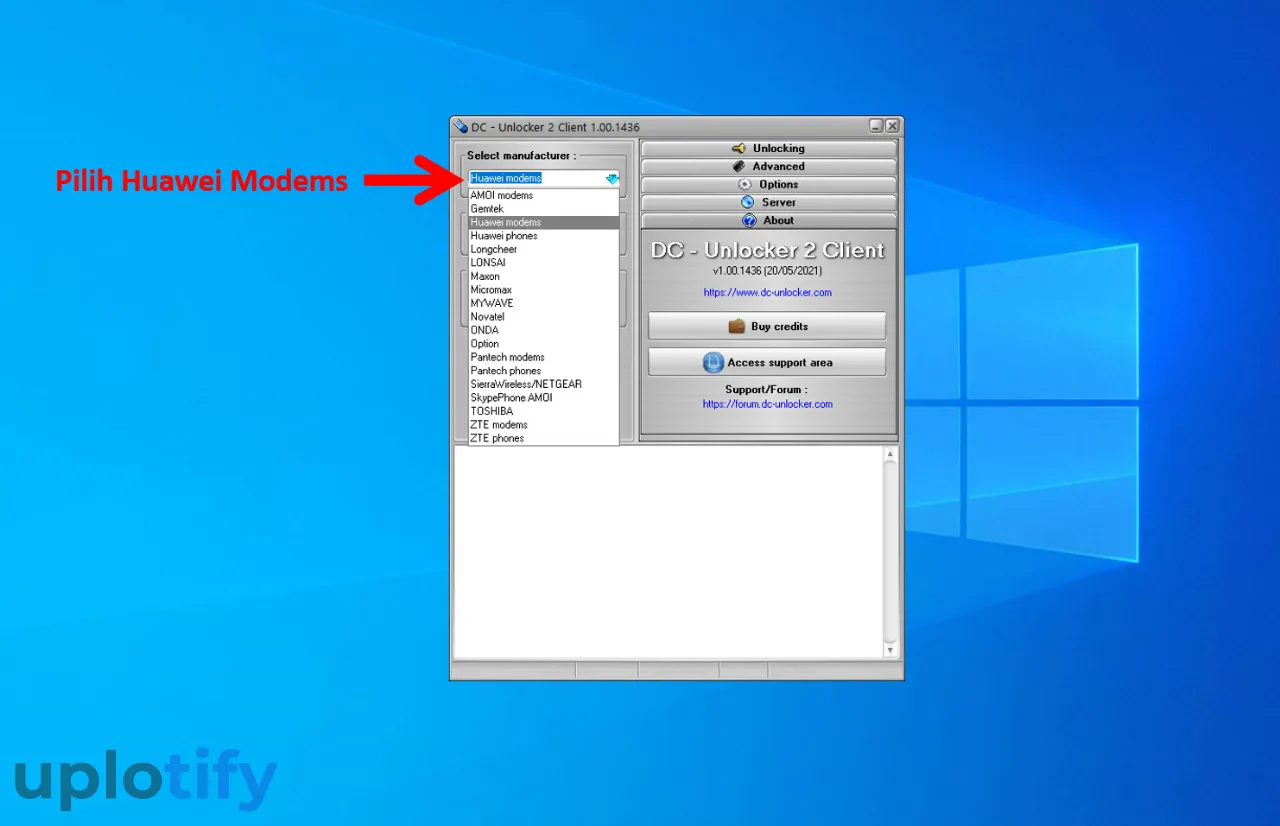Open the Server section tab
The width and height of the screenshot is (1280, 826).
point(768,203)
